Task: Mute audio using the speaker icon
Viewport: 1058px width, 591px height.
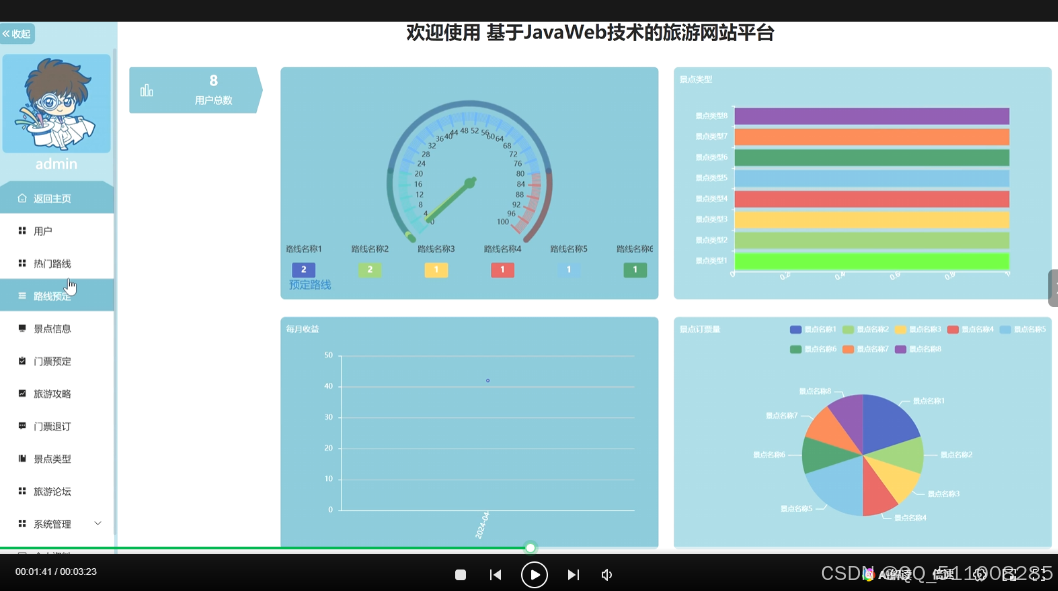Action: coord(607,575)
